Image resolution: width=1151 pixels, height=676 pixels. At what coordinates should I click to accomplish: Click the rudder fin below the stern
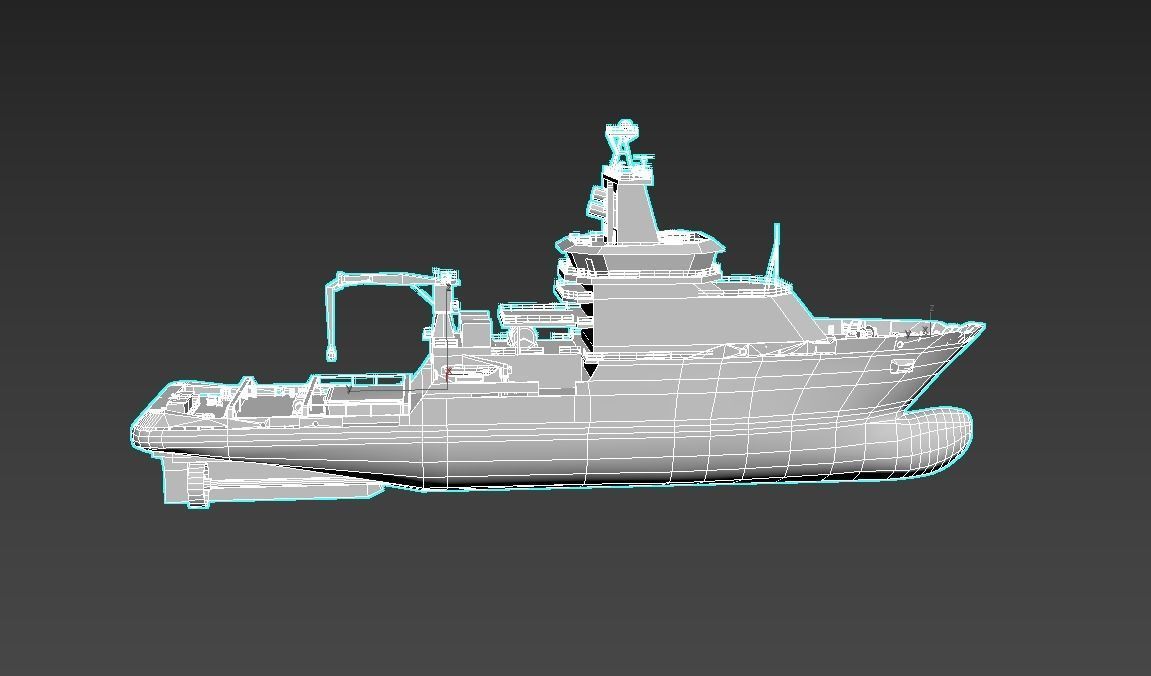[x=175, y=481]
